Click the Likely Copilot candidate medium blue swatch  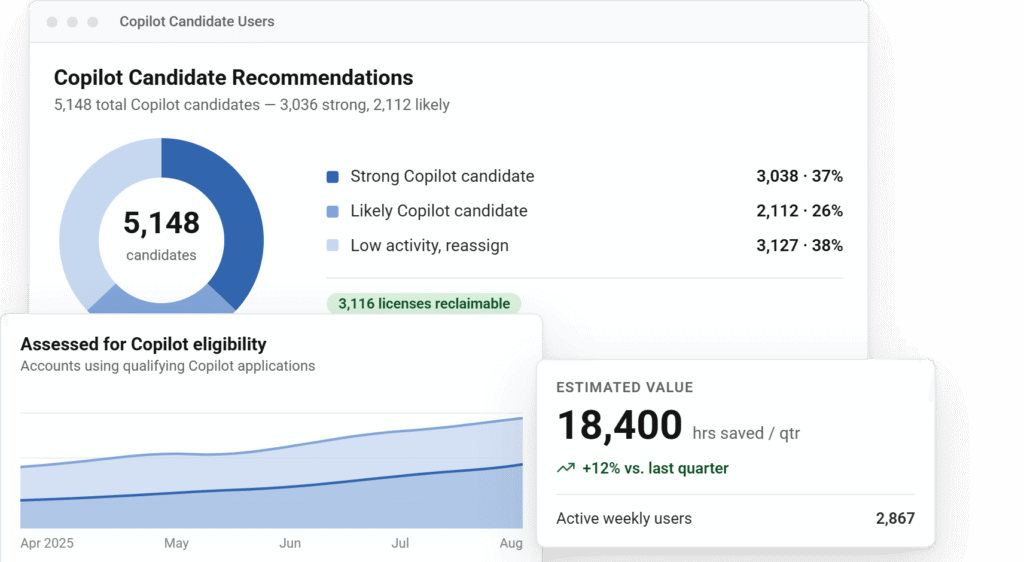[332, 211]
